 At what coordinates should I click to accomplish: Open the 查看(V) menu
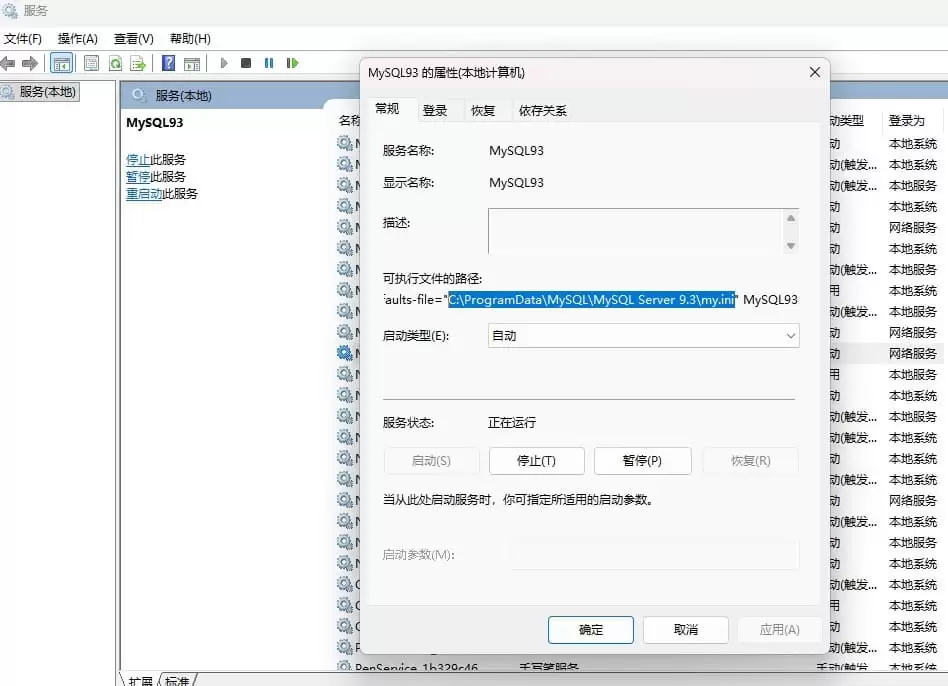[x=134, y=39]
